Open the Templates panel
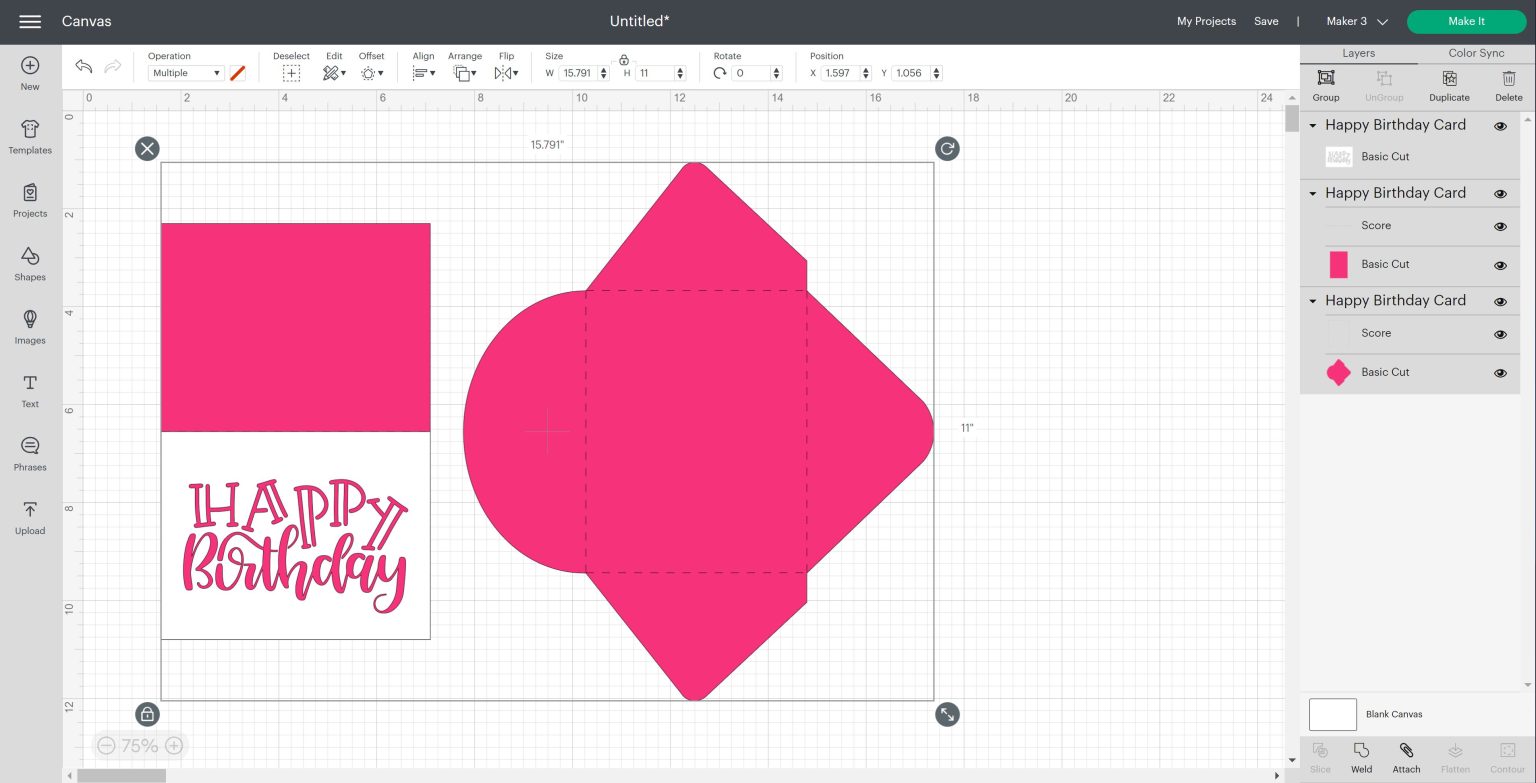This screenshot has width=1536, height=783. pyautogui.click(x=29, y=137)
